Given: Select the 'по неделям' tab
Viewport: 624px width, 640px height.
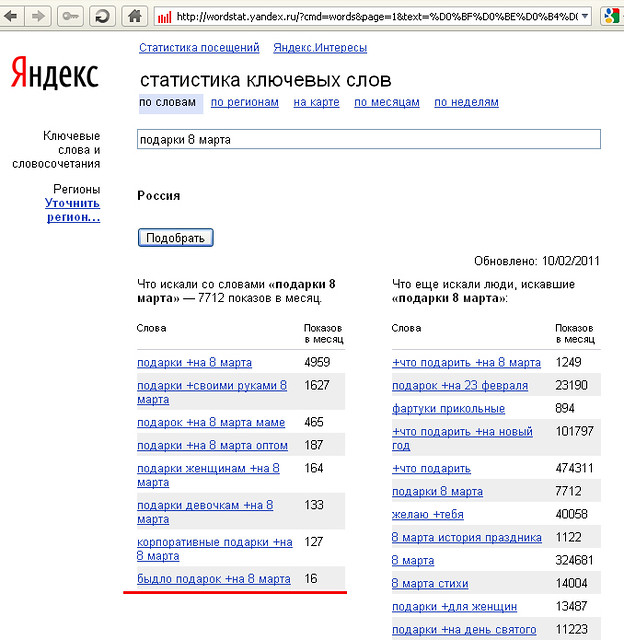Looking at the screenshot, I should point(465,102).
